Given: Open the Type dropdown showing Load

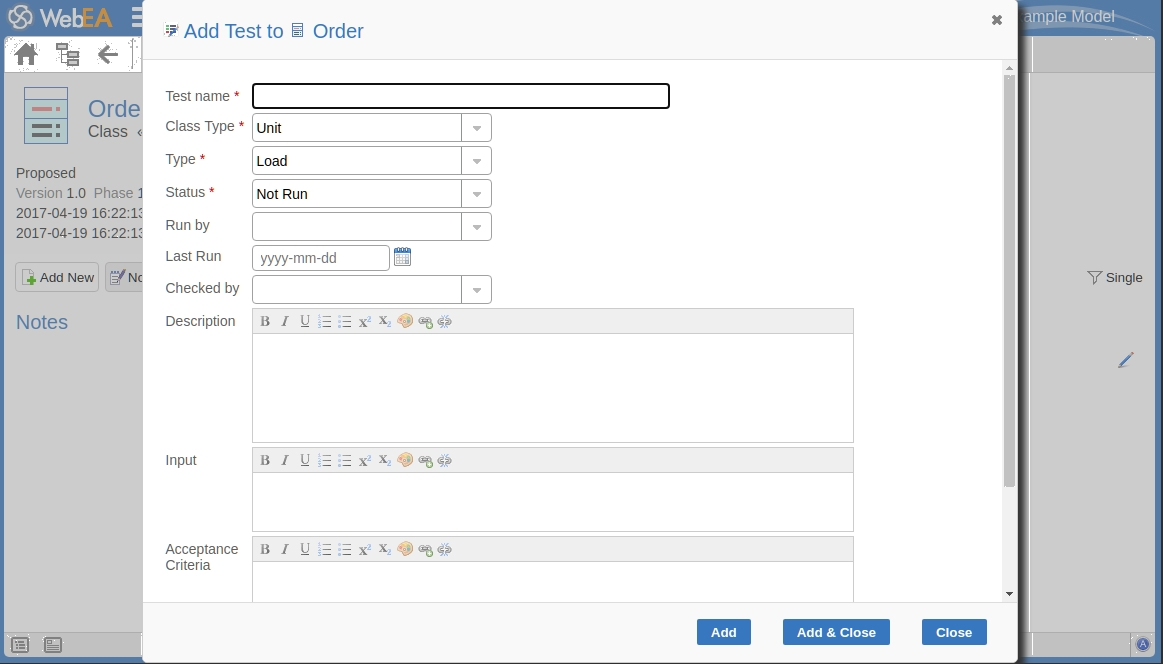Looking at the screenshot, I should (x=476, y=161).
